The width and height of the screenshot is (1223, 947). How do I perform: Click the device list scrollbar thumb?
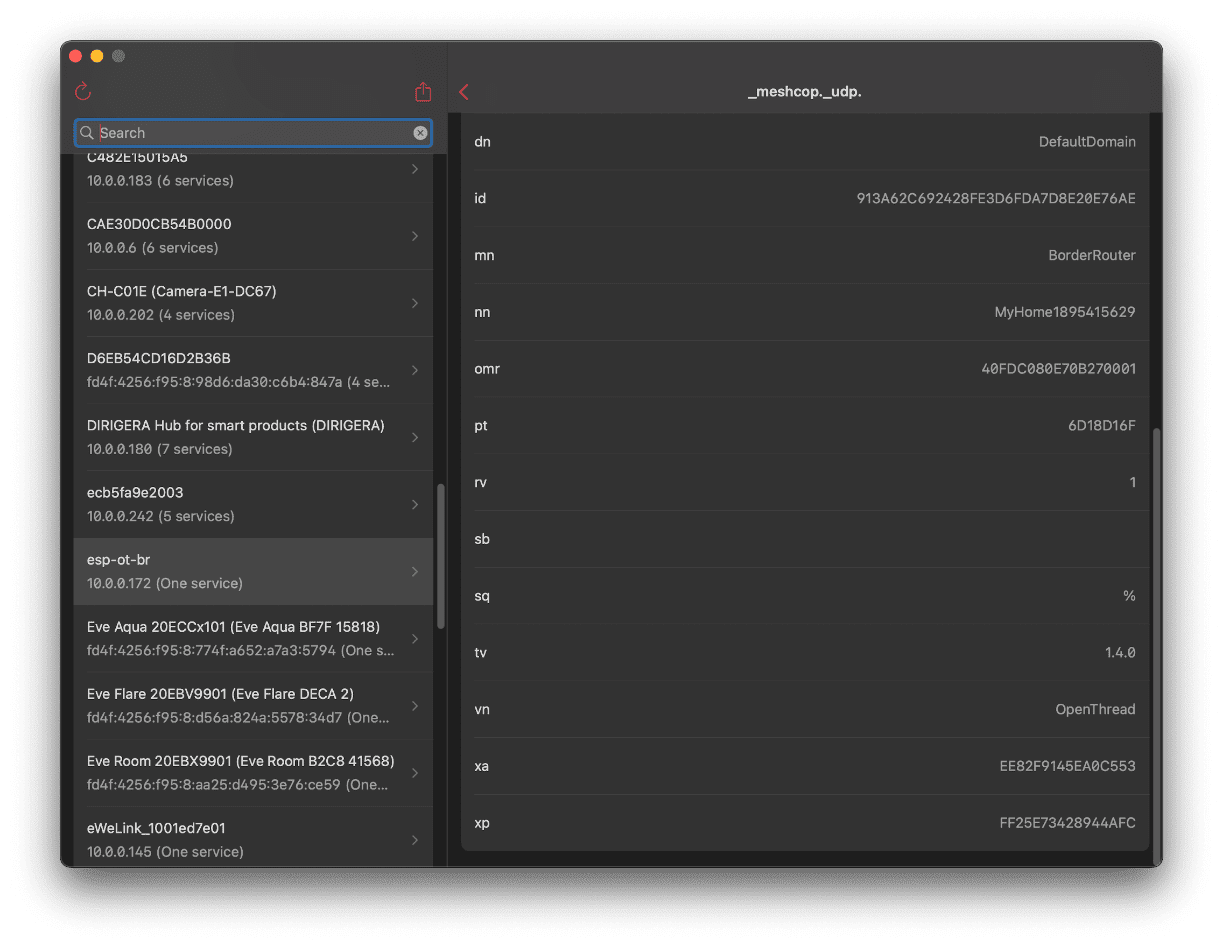tap(439, 555)
